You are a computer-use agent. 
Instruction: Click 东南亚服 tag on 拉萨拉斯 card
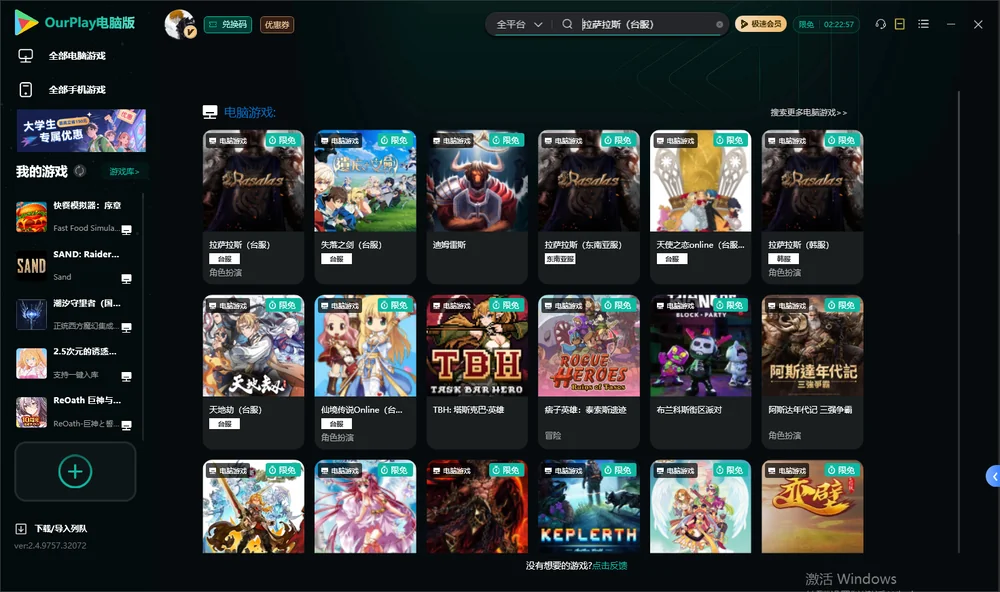click(560, 258)
